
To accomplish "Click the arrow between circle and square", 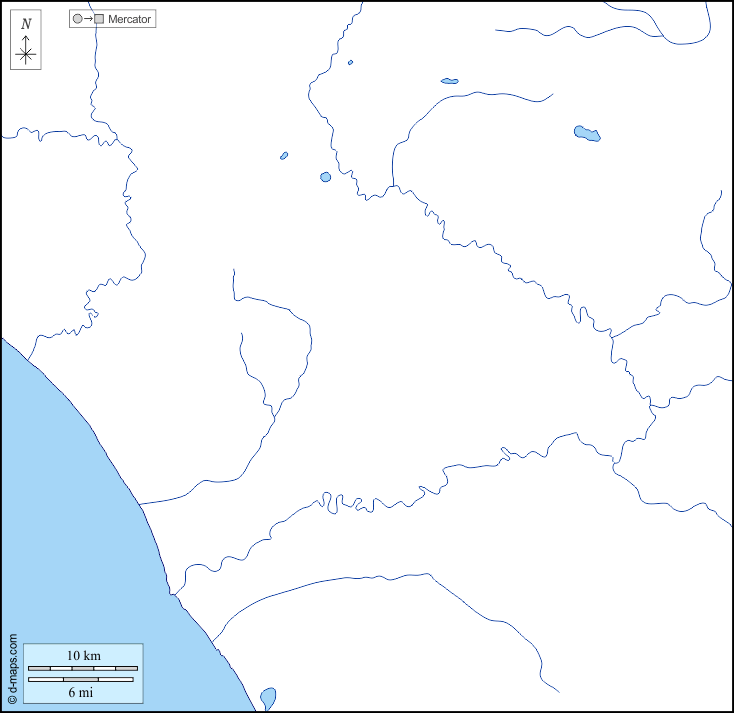I will [x=88, y=19].
